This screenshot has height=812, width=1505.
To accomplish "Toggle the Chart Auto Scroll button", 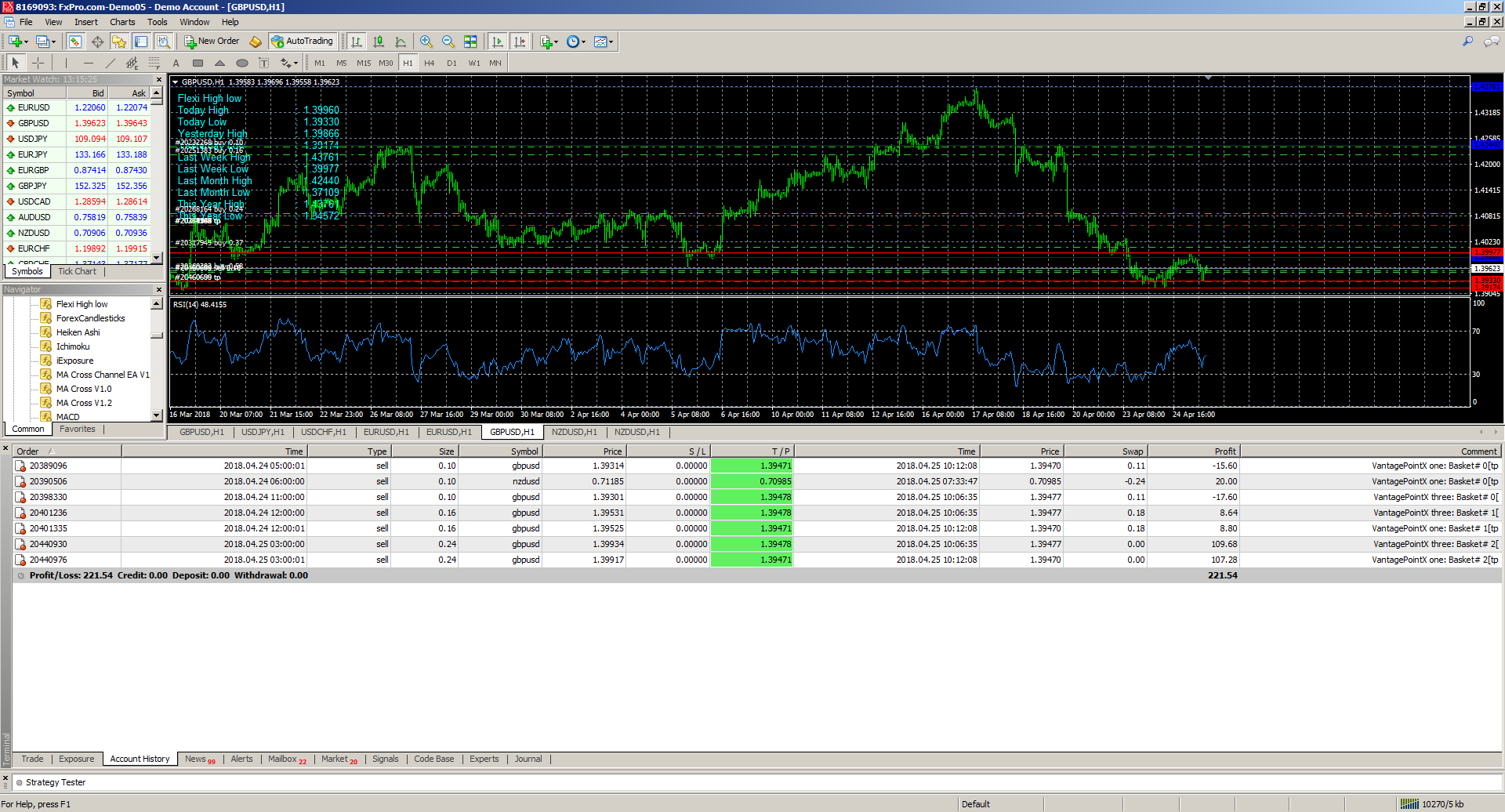I will point(497,42).
